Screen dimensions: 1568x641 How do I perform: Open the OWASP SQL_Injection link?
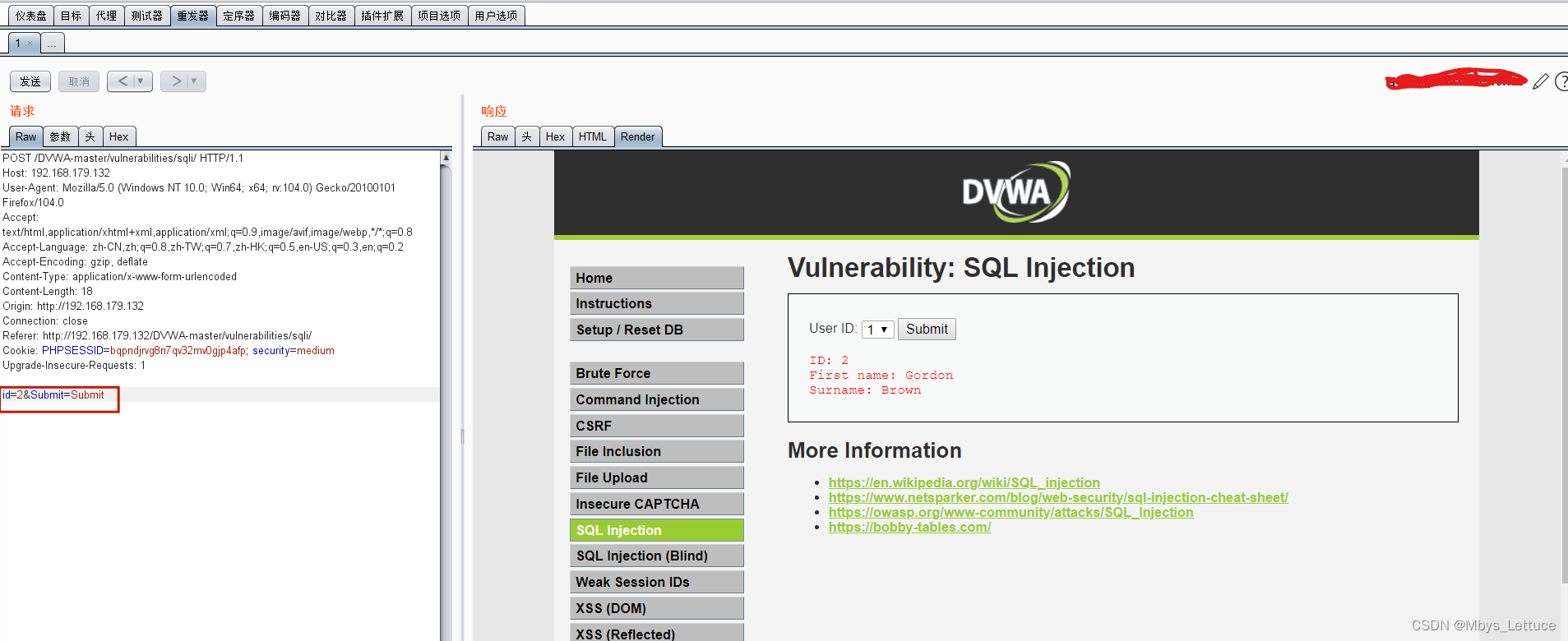[1011, 512]
